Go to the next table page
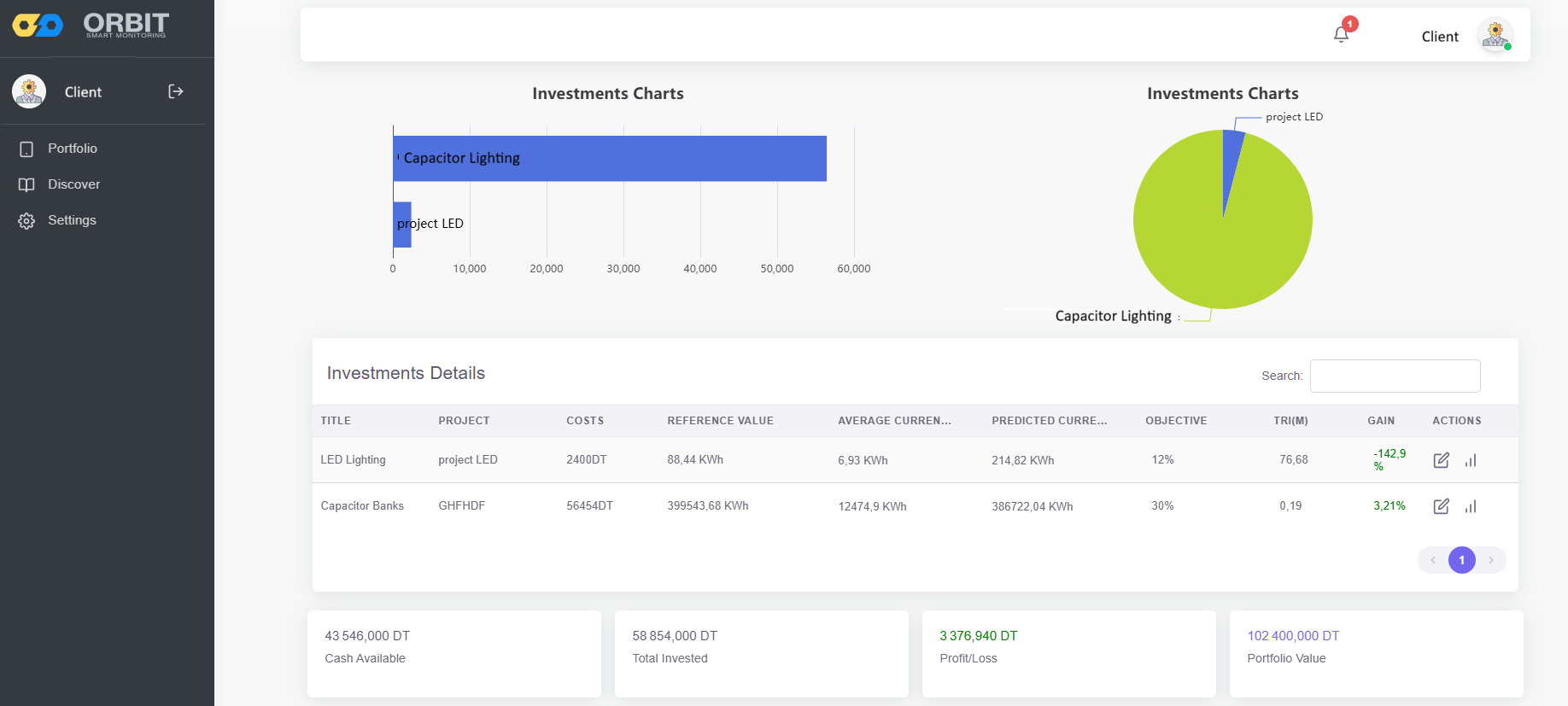The height and width of the screenshot is (706, 1568). [x=1491, y=560]
